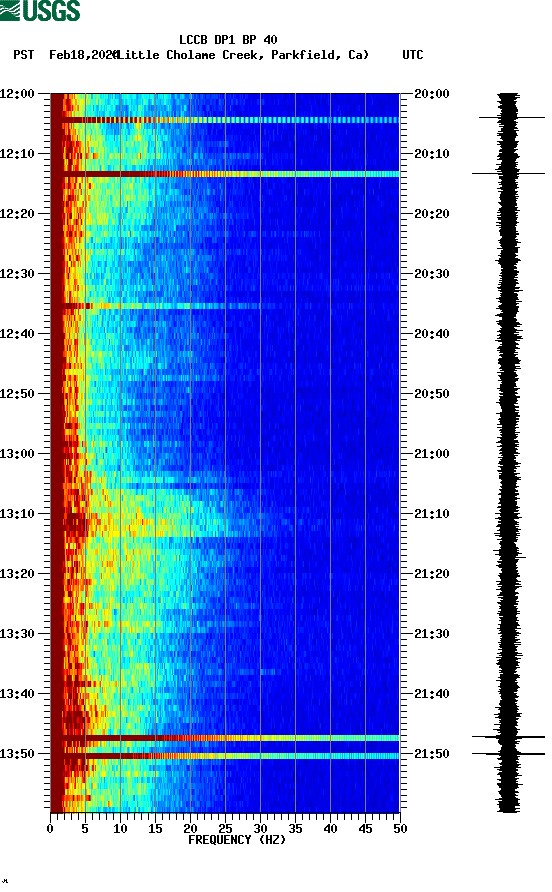The width and height of the screenshot is (552, 892).
Task: Click the 20:00 UTC time label
Action: 431,94
